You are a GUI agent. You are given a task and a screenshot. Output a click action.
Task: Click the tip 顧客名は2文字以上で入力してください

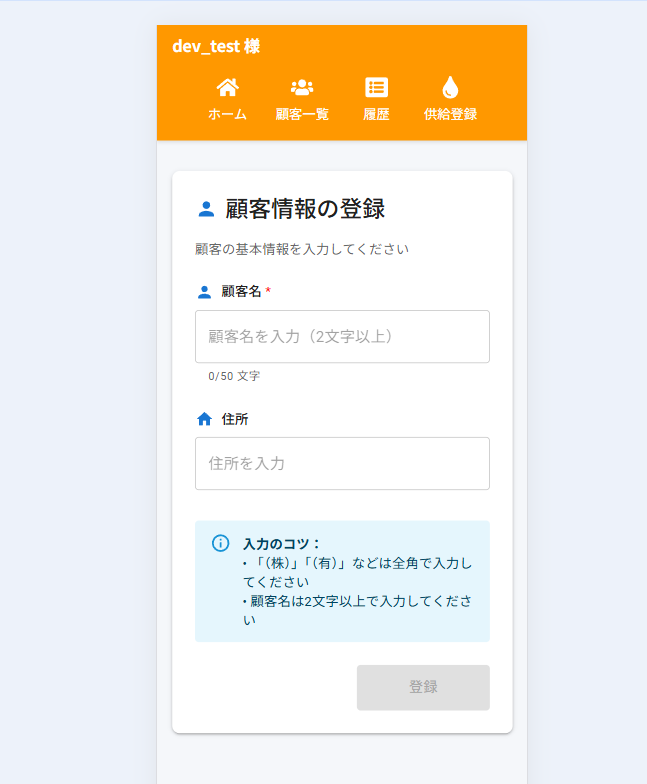coord(357,610)
